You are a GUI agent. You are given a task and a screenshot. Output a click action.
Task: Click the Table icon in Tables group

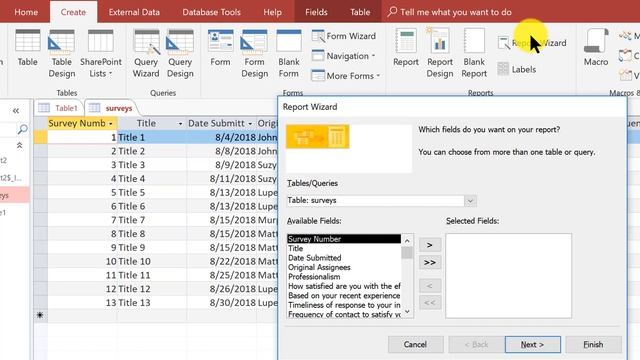coord(27,48)
